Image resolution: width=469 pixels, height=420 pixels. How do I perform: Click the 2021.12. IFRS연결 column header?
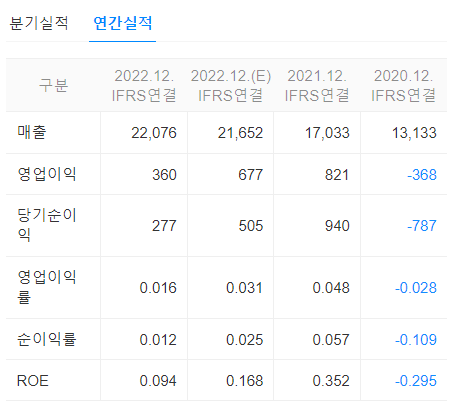coord(317,85)
